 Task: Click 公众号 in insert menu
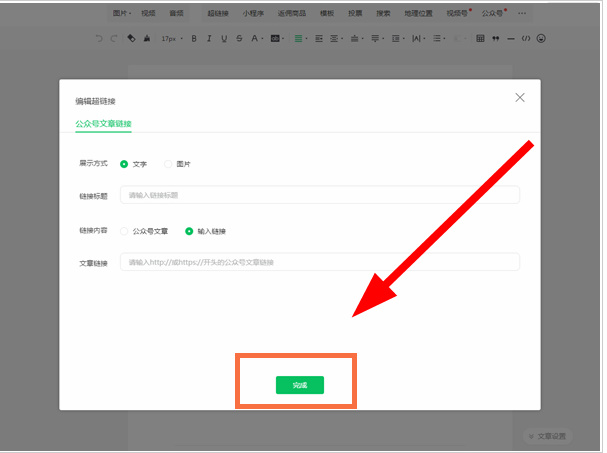(x=493, y=13)
